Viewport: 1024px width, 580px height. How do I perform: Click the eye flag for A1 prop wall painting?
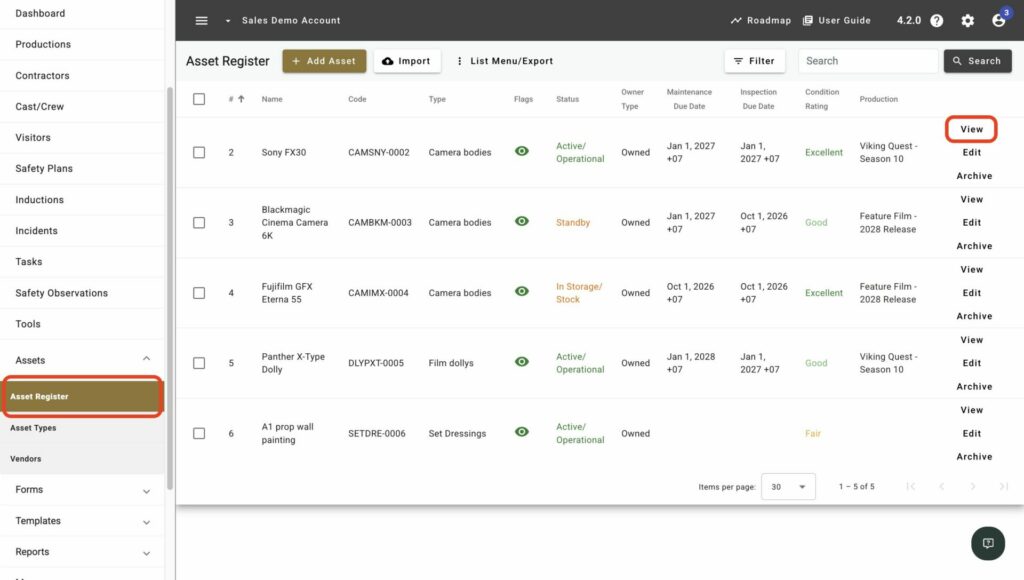[521, 432]
